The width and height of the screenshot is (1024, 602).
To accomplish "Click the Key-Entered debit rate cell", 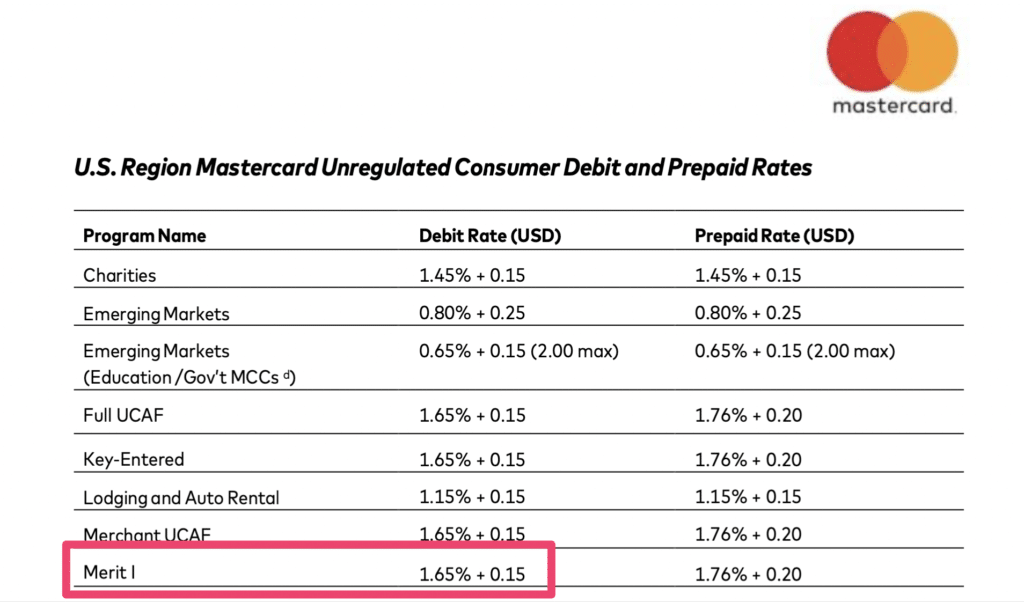I will pyautogui.click(x=472, y=460).
